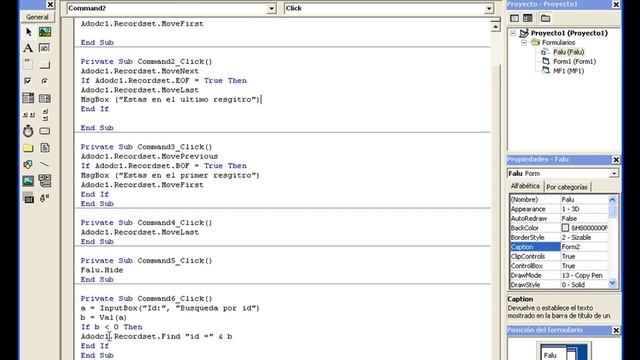Viewport: 640px width, 360px height.
Task: Select the Data control tool
Action: pos(45,181)
